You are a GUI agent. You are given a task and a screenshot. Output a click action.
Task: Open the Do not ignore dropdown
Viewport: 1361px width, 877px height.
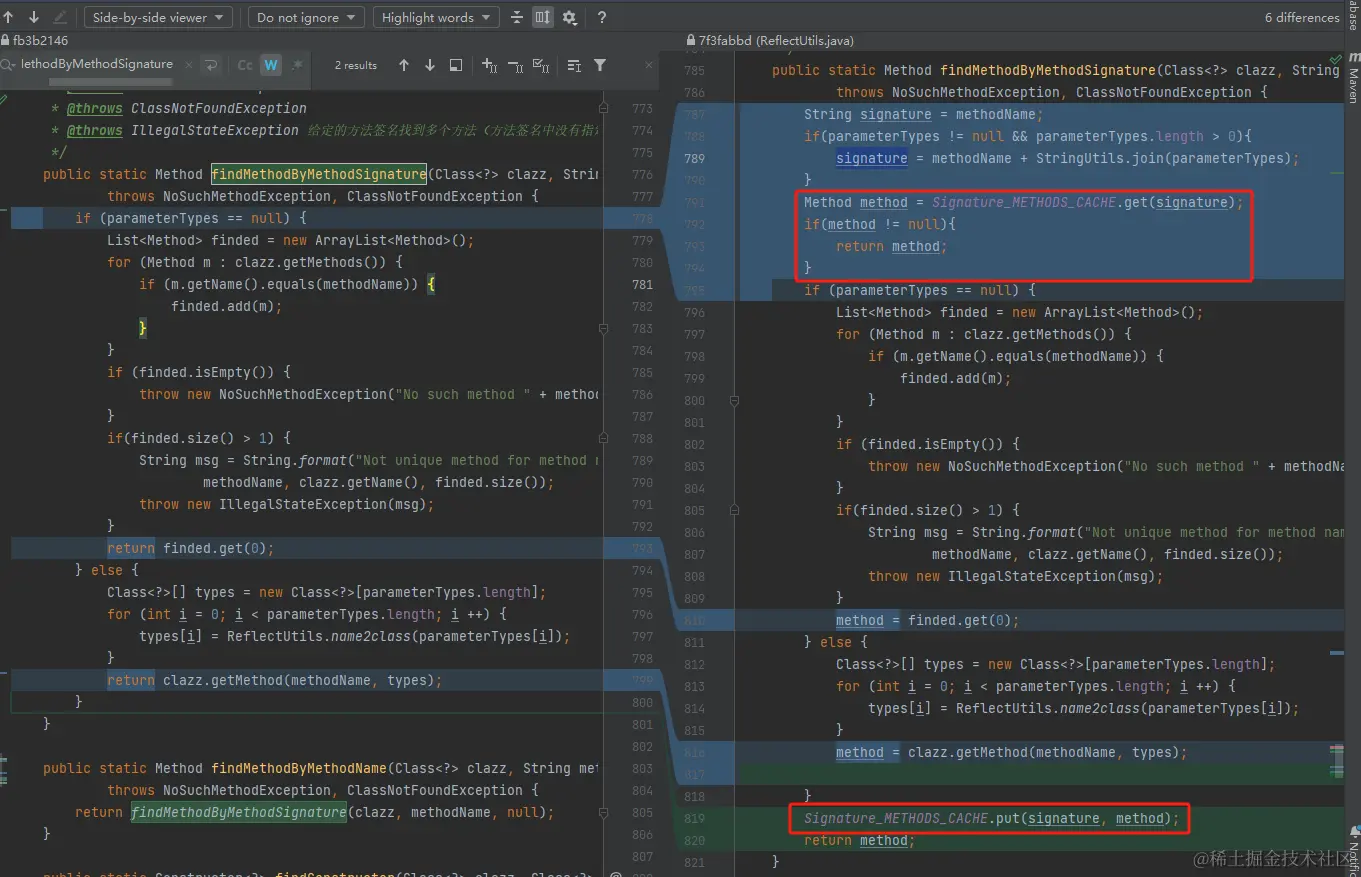click(x=306, y=17)
